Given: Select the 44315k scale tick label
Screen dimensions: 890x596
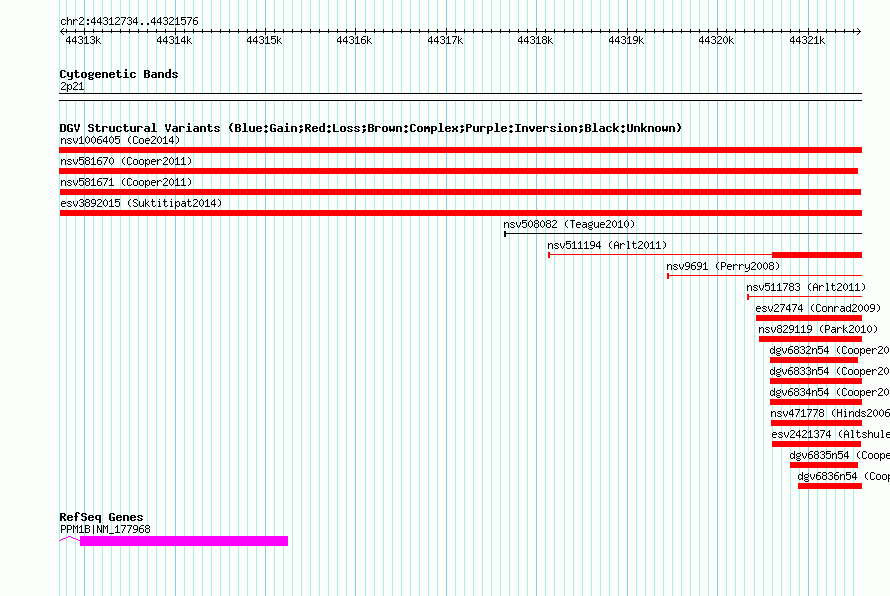Looking at the screenshot, I should coord(264,40).
